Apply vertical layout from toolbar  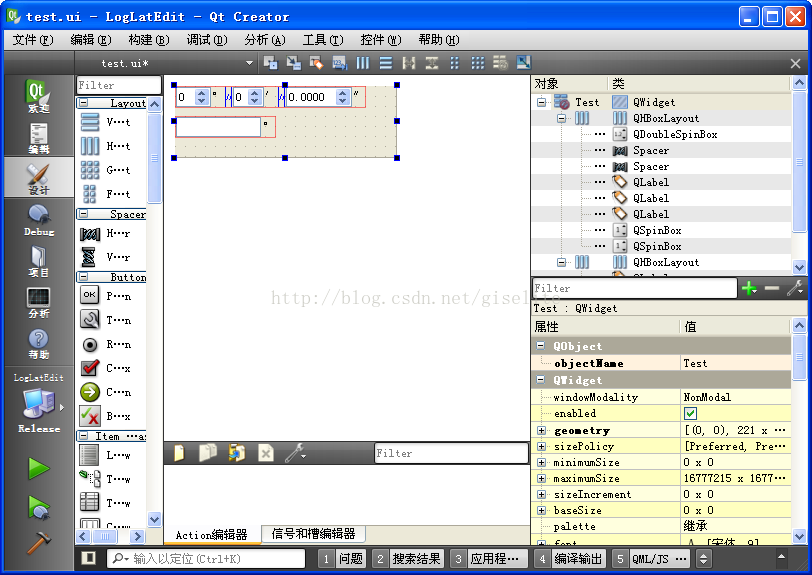pyautogui.click(x=386, y=63)
